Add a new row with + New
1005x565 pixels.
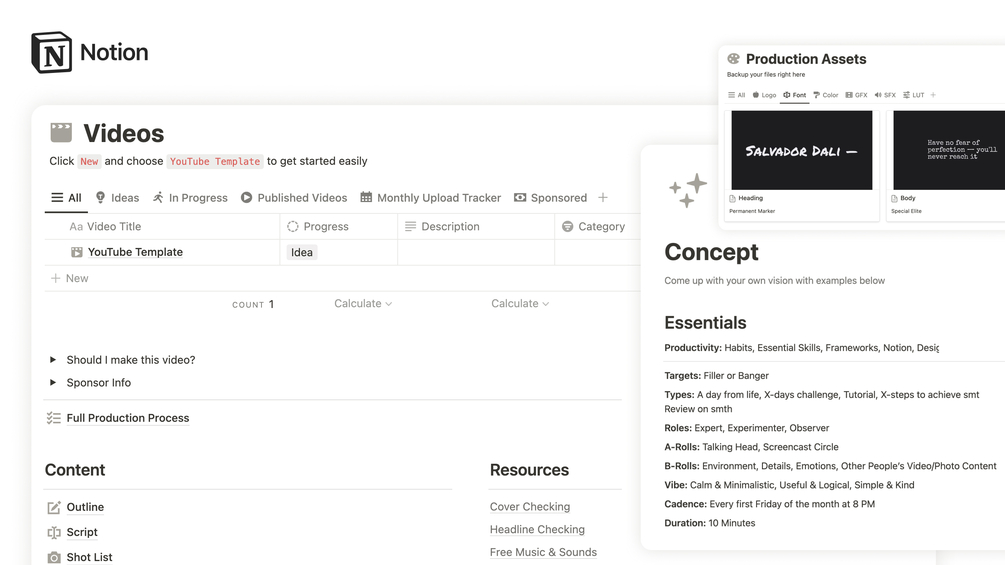[69, 279]
